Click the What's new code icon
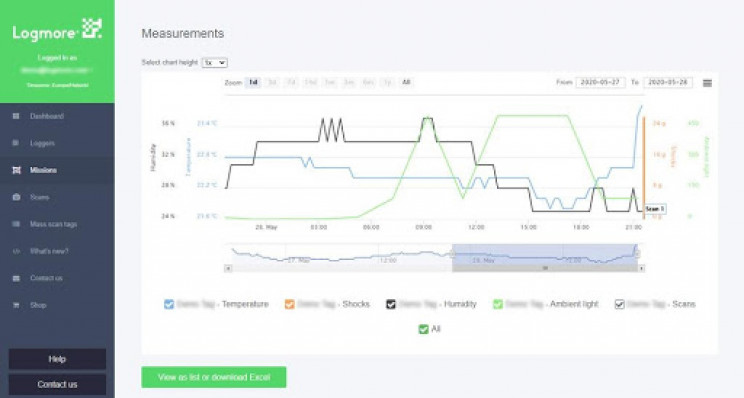 (16, 251)
